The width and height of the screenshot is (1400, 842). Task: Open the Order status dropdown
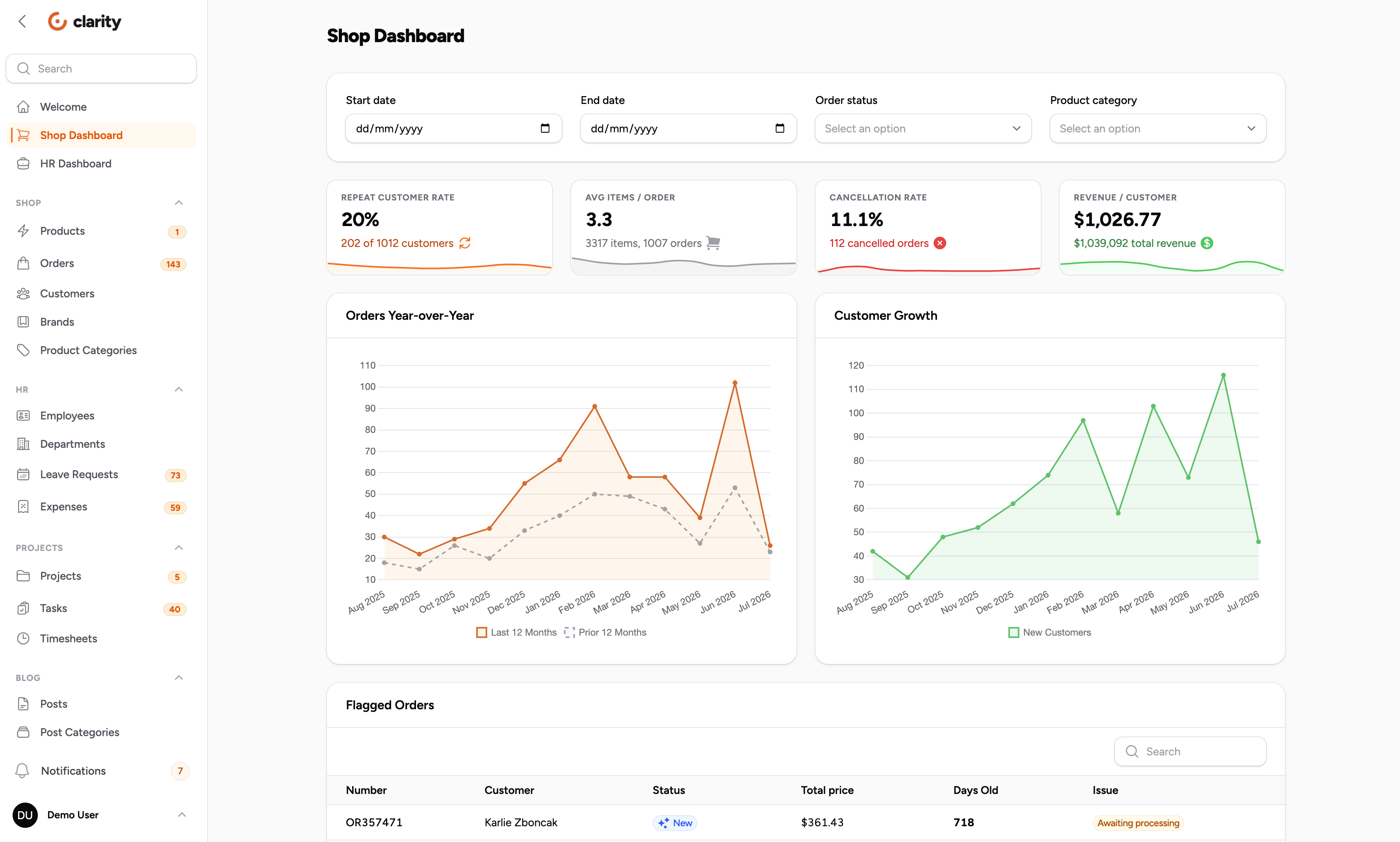923,128
